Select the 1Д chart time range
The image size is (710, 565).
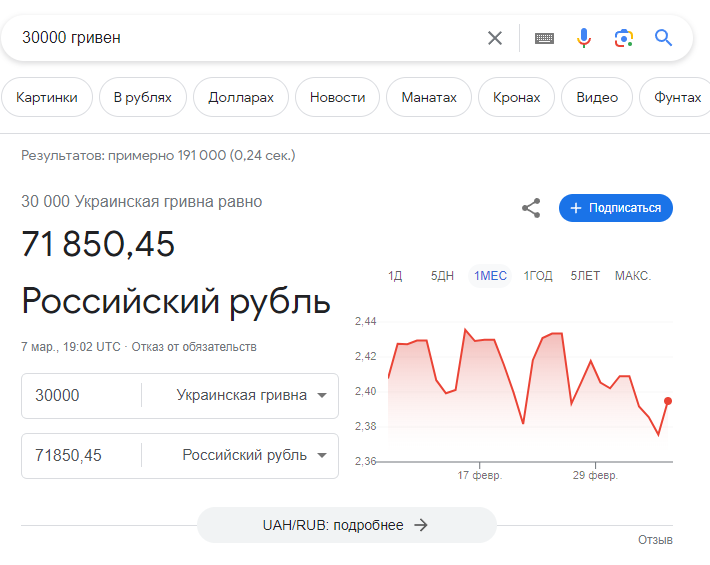pos(395,276)
